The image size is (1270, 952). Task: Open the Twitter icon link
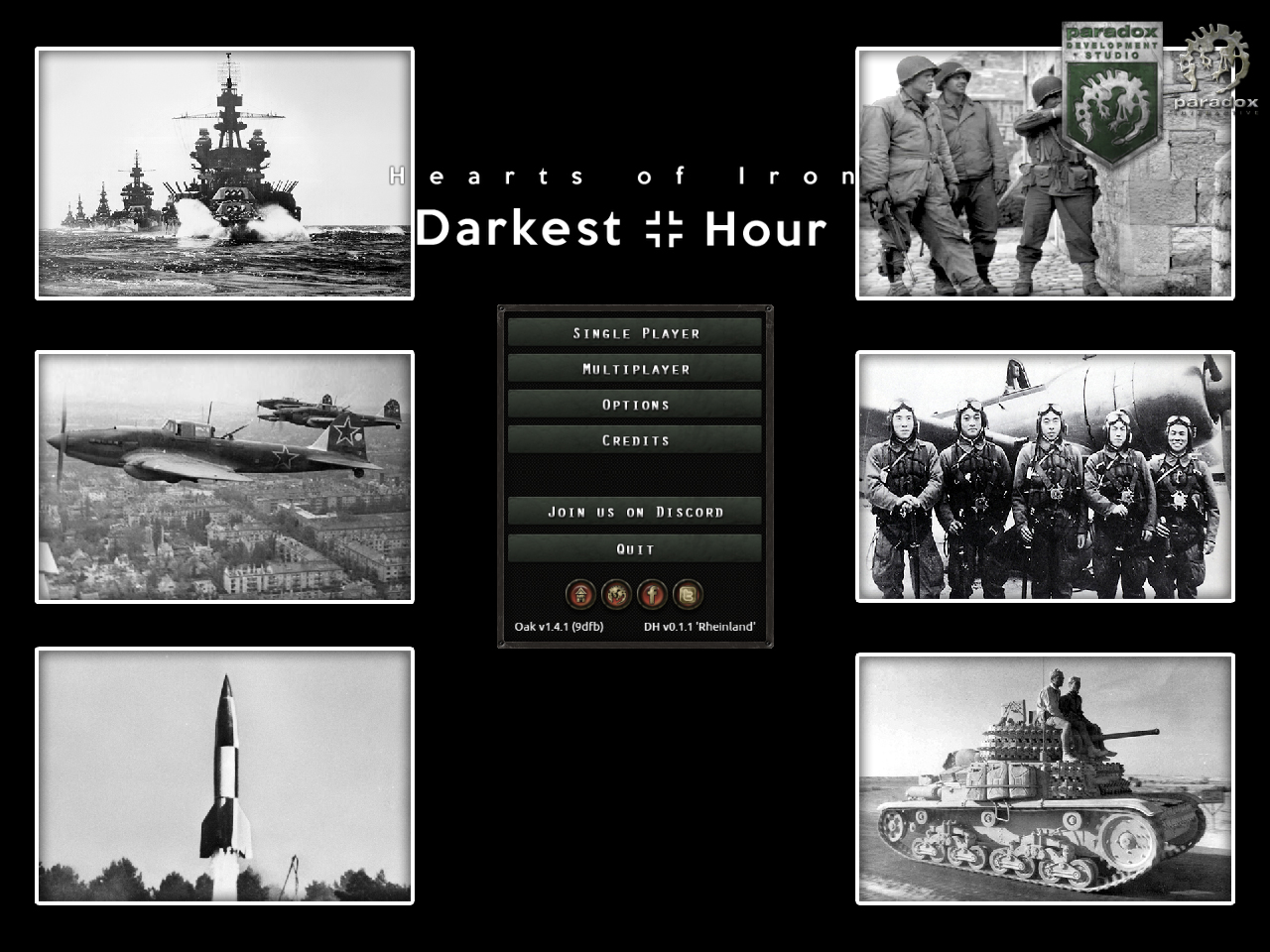click(x=688, y=594)
